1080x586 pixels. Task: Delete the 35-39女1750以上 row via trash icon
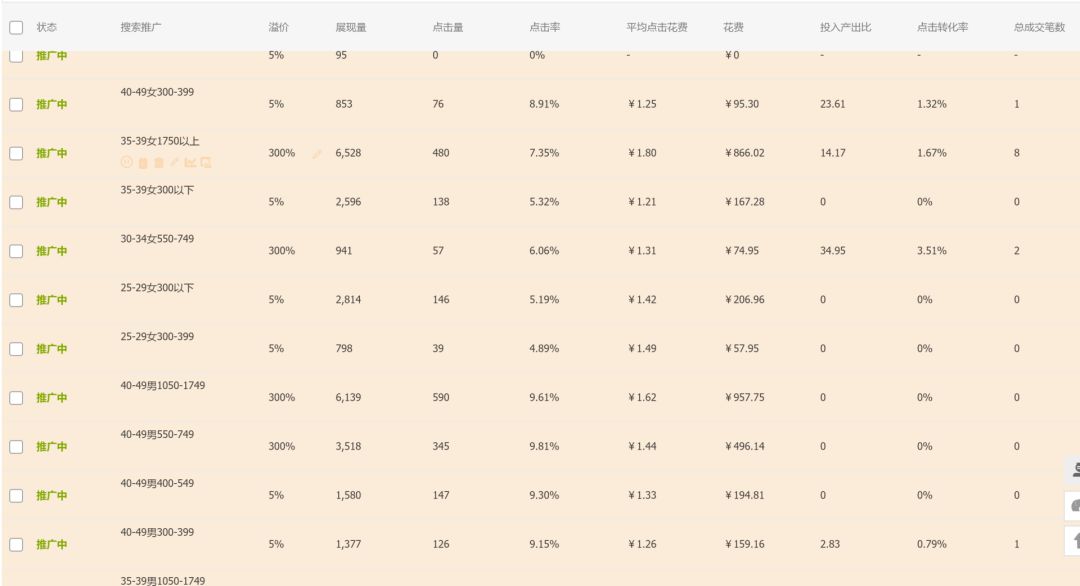(x=158, y=162)
